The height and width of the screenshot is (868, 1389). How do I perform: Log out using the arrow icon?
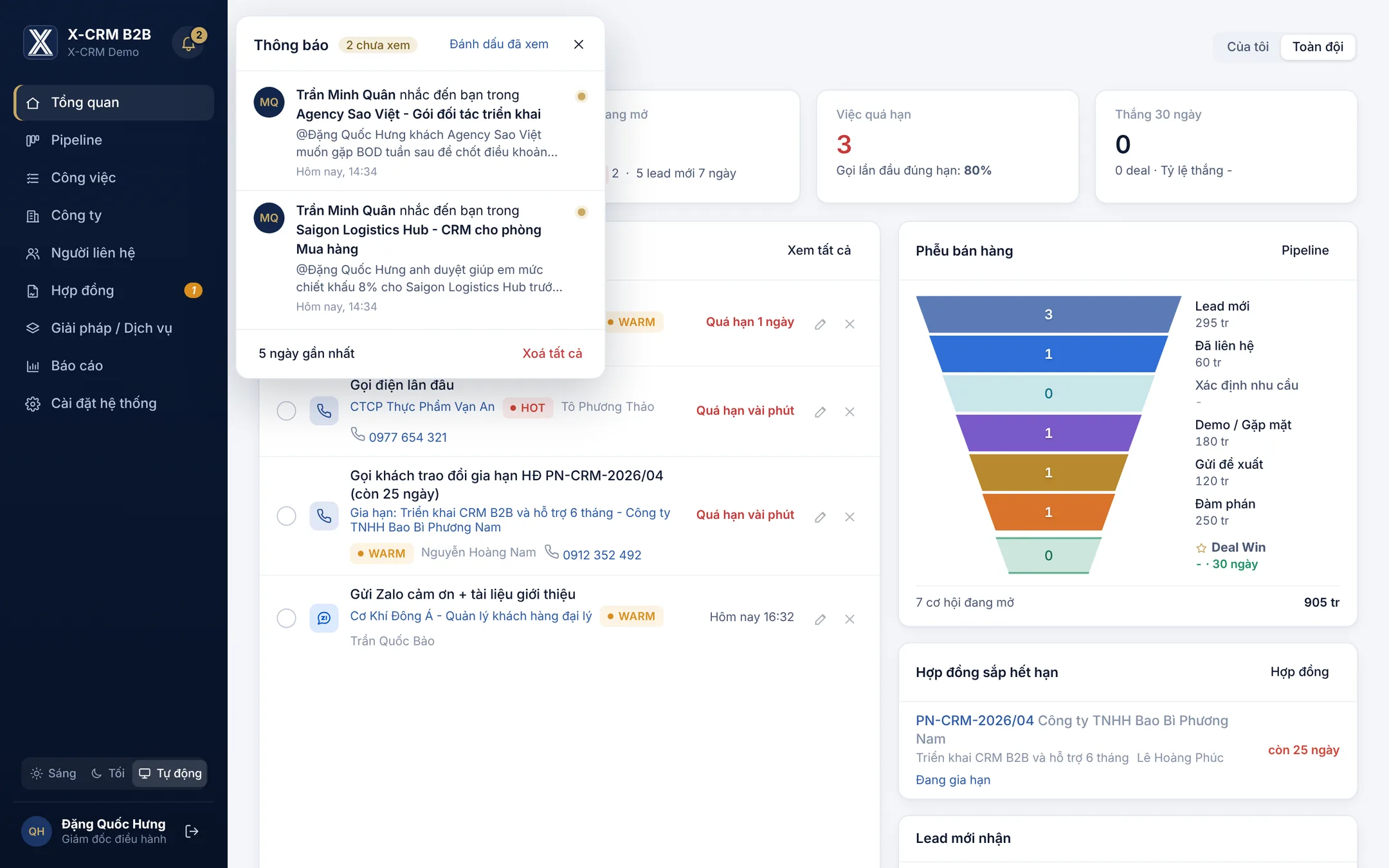point(192,831)
